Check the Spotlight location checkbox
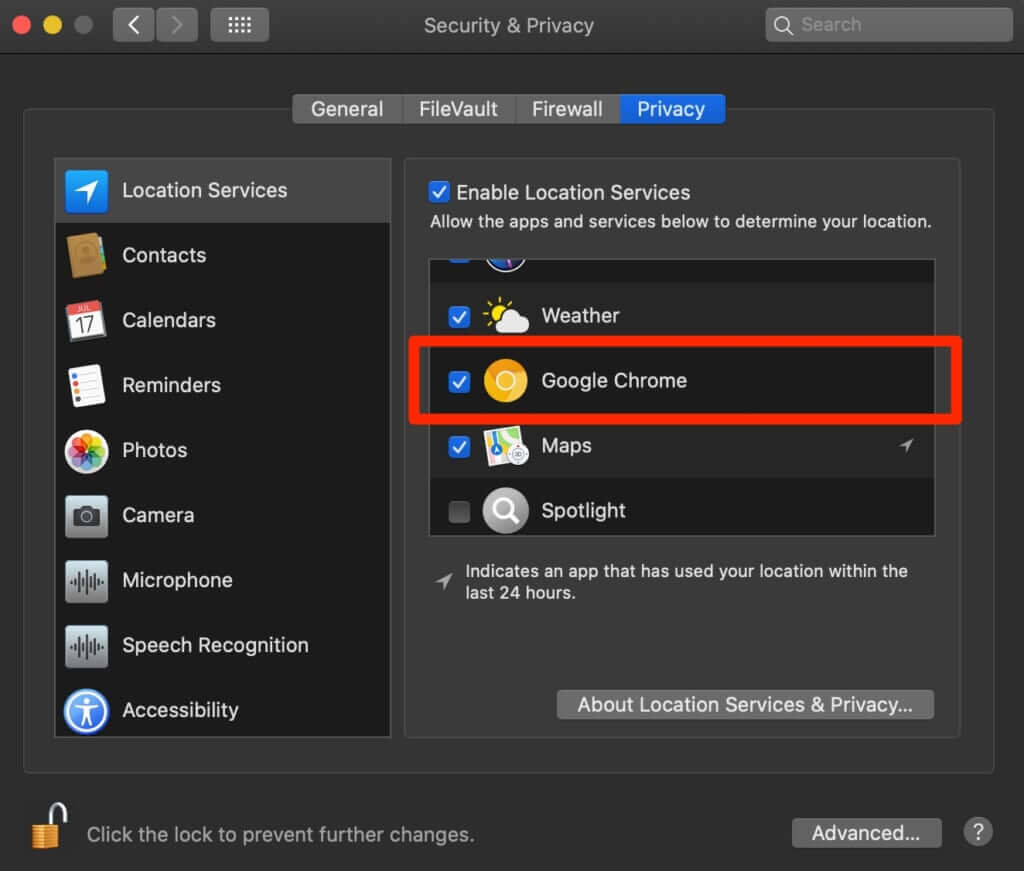1024x871 pixels. point(459,511)
